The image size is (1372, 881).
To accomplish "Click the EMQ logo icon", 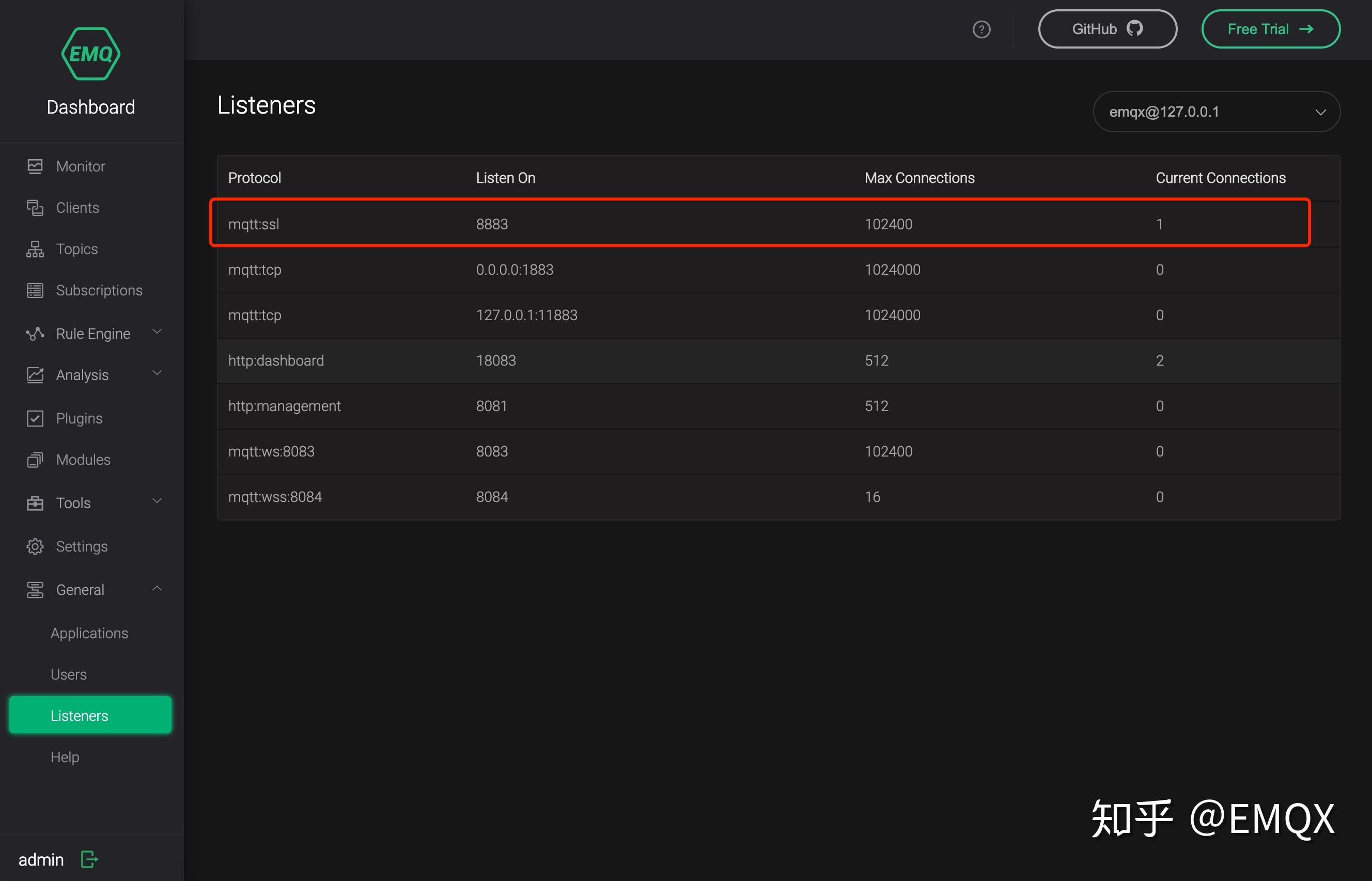I will [90, 53].
